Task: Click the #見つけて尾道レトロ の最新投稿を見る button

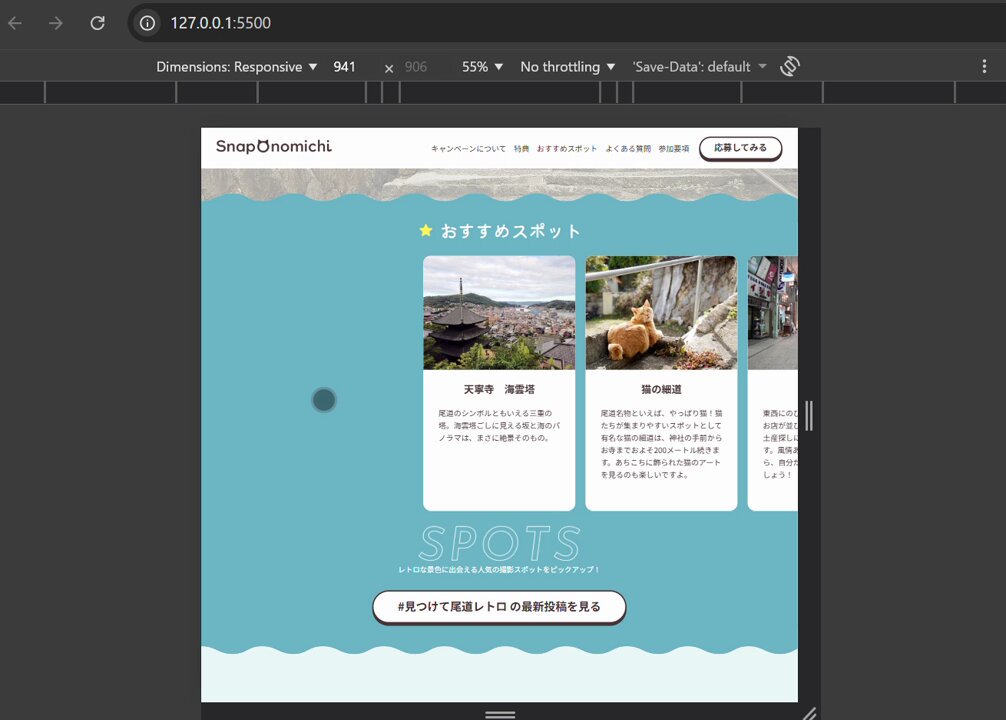Action: click(x=499, y=607)
